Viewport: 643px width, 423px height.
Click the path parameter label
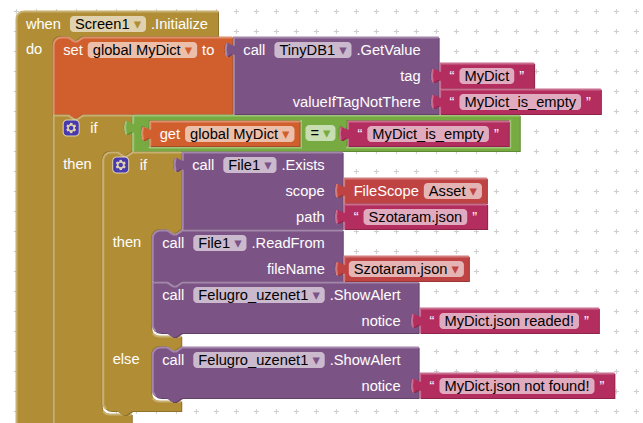pos(310,217)
